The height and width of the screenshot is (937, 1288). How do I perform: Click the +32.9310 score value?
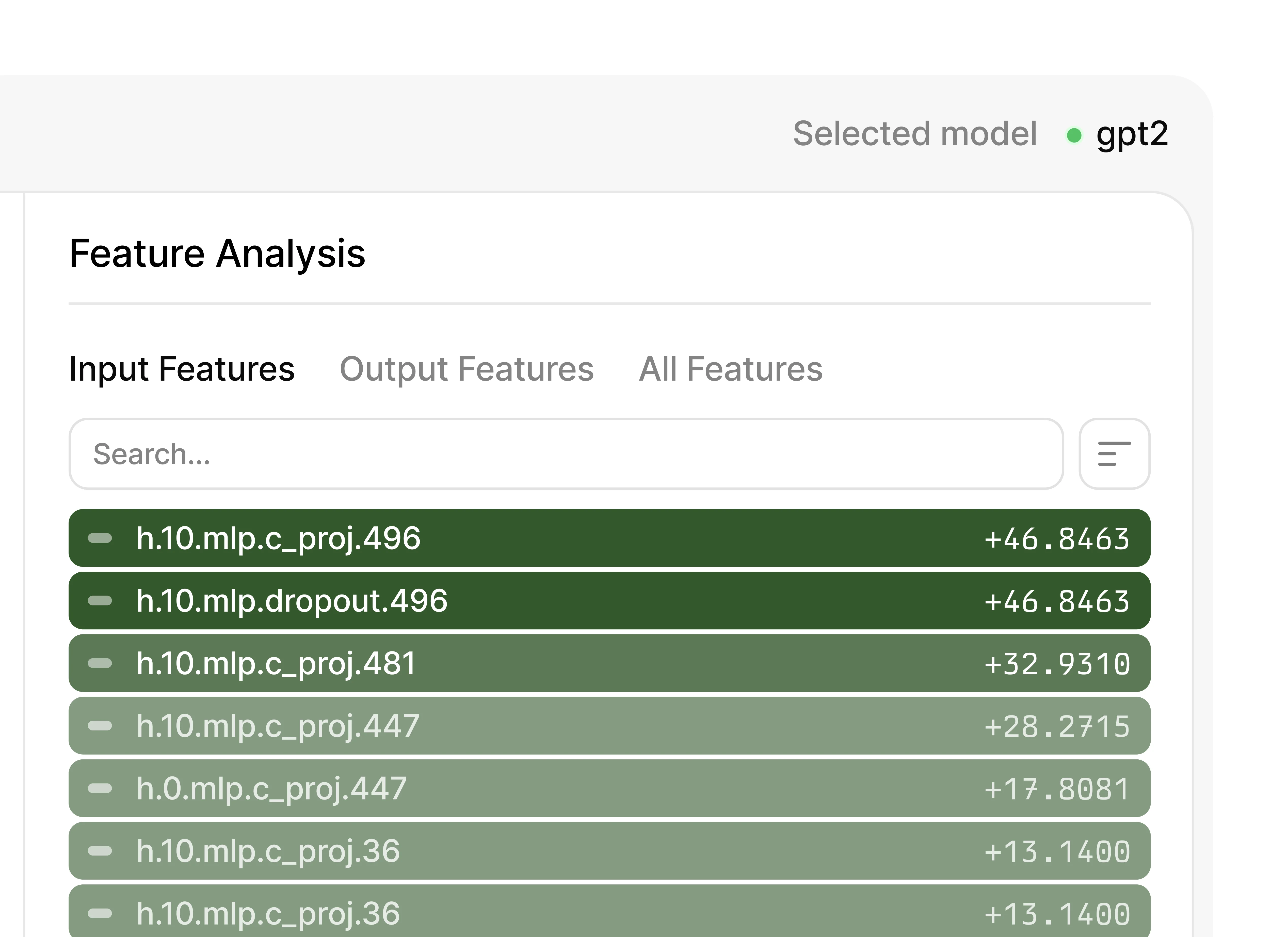coord(1057,664)
